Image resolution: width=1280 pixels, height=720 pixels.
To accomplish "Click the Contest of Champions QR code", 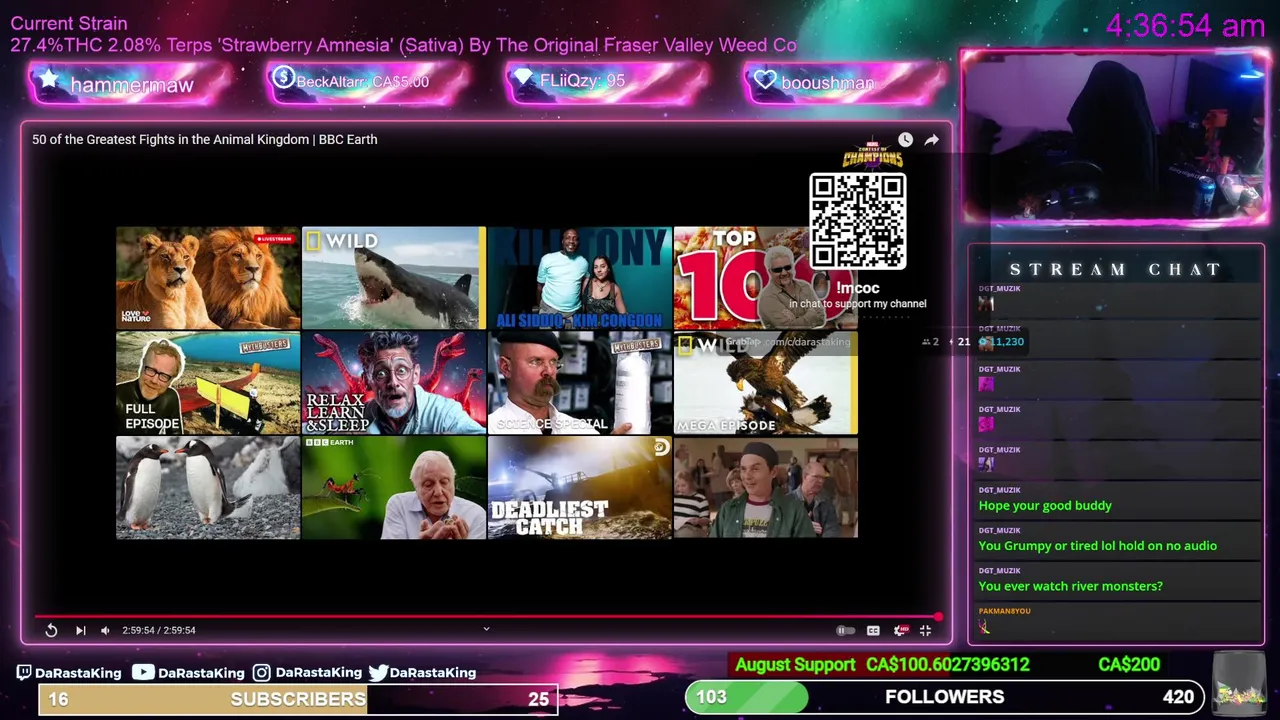I will tap(858, 221).
